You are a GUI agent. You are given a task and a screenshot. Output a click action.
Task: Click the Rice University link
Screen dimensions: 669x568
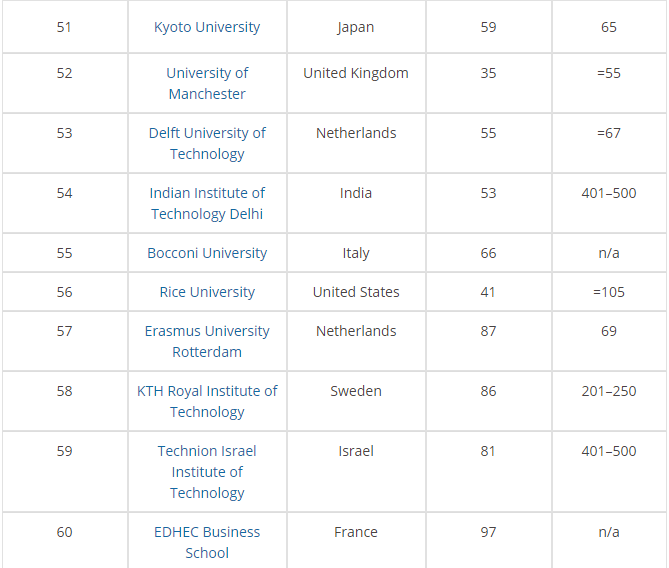click(207, 292)
